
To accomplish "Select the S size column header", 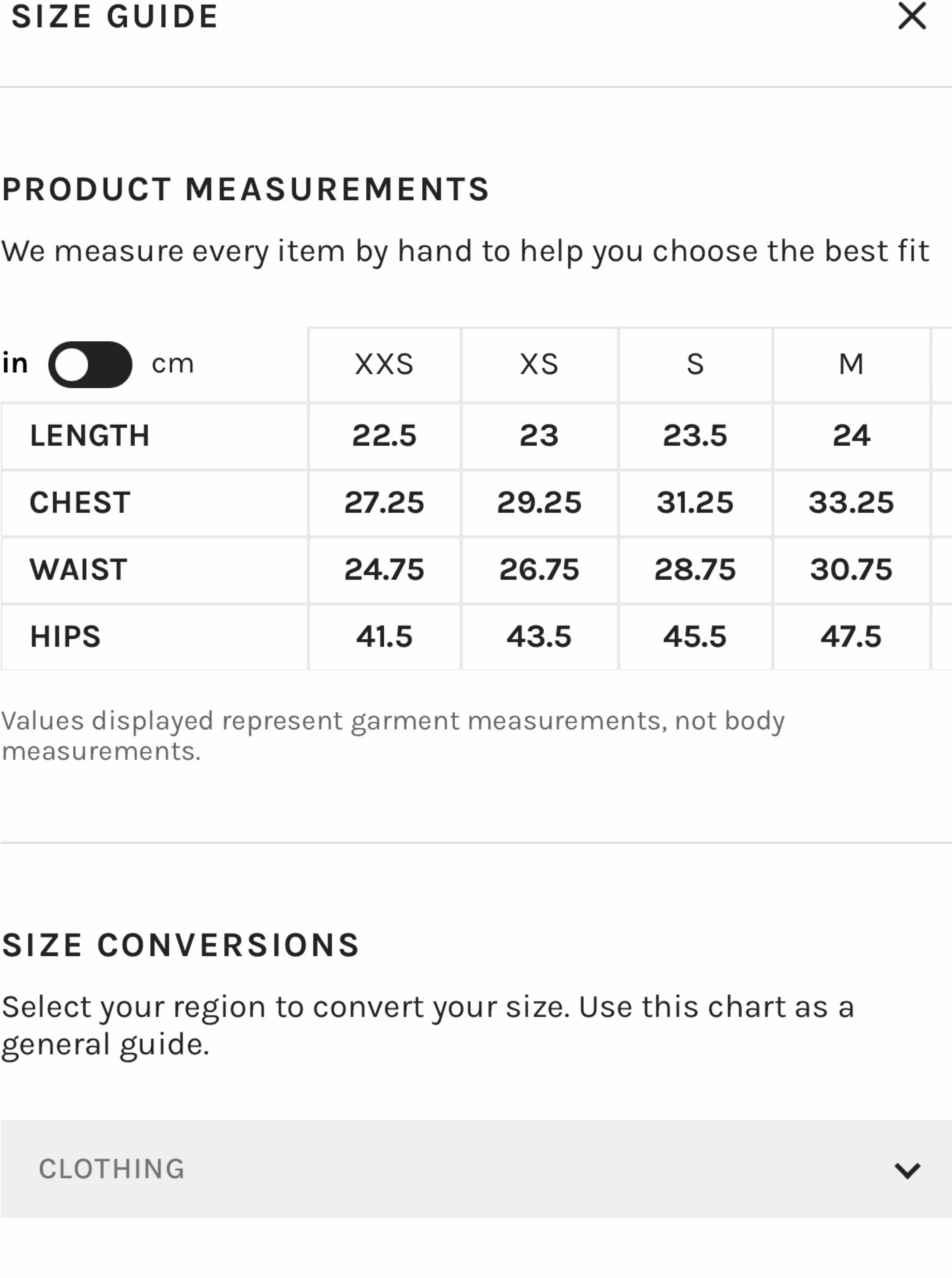I will [695, 364].
